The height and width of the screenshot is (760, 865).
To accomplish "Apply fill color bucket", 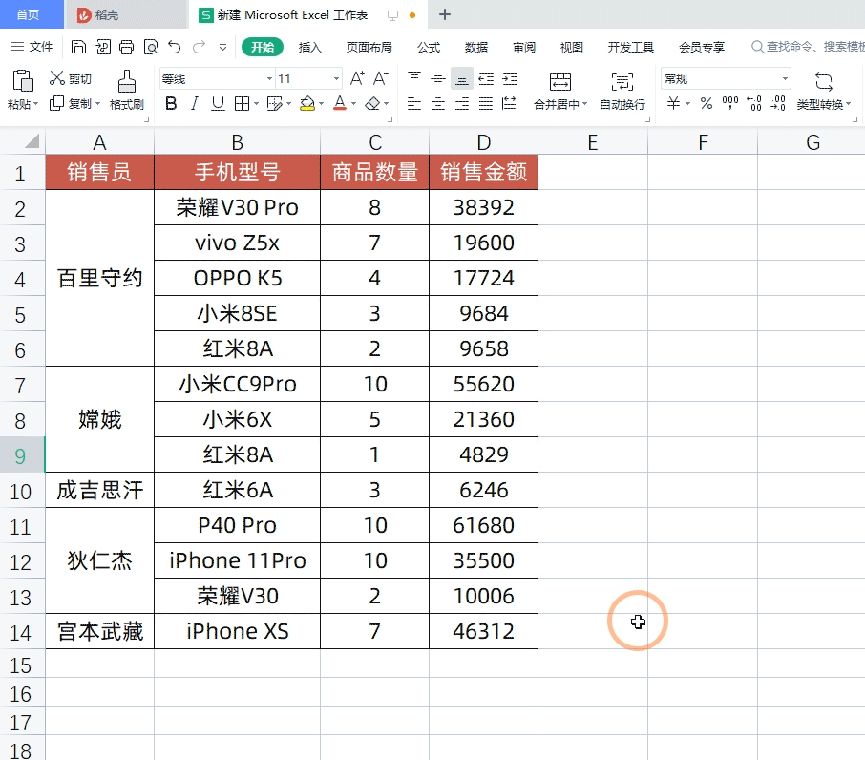I will [x=307, y=103].
